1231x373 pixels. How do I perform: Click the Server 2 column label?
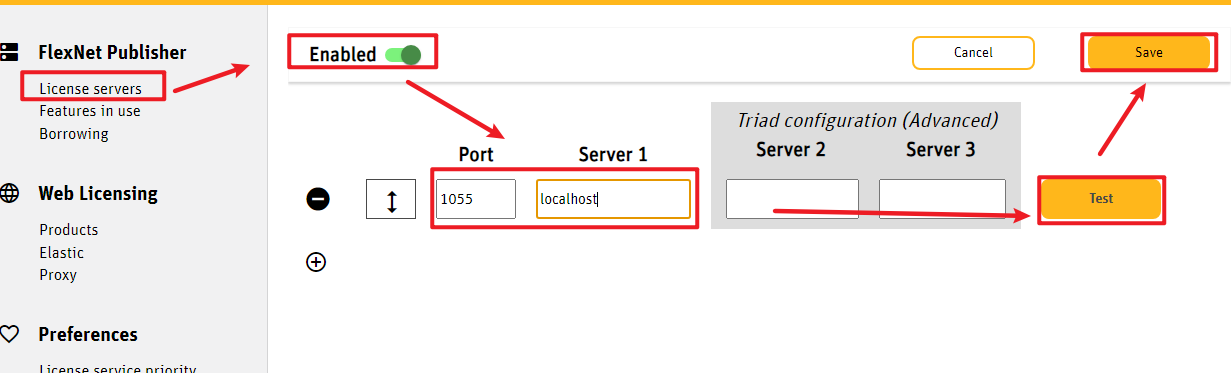pyautogui.click(x=790, y=150)
